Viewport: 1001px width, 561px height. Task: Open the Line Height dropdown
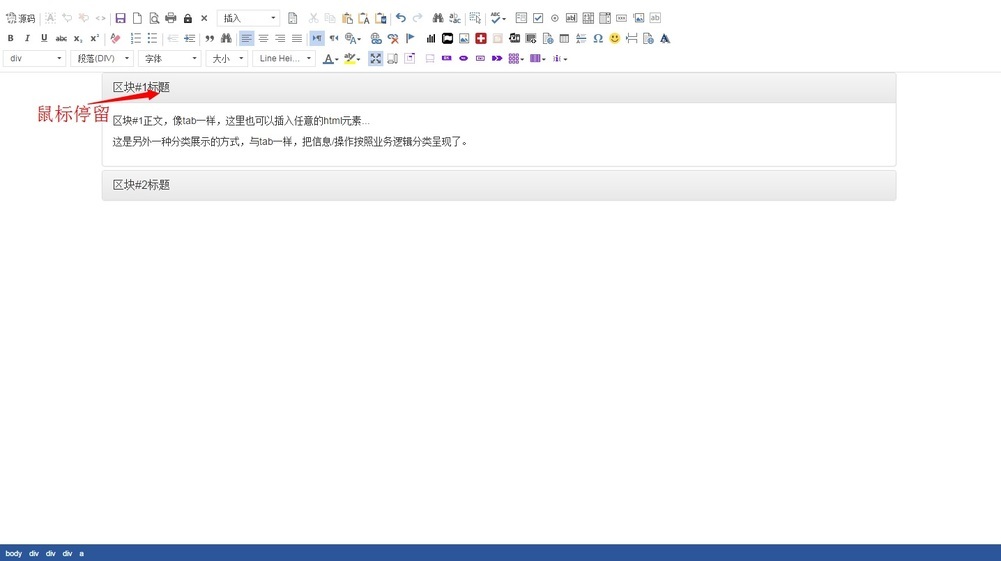pos(283,59)
